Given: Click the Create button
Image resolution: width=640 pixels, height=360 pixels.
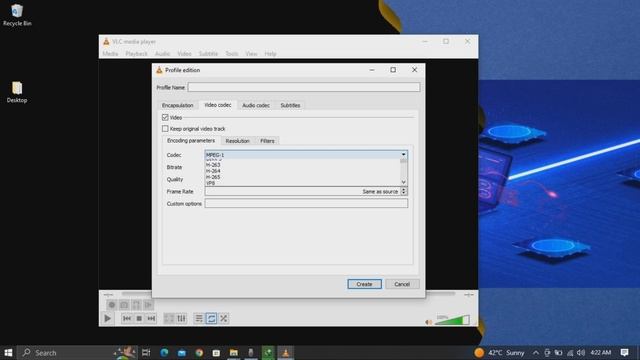Looking at the screenshot, I should point(364,284).
